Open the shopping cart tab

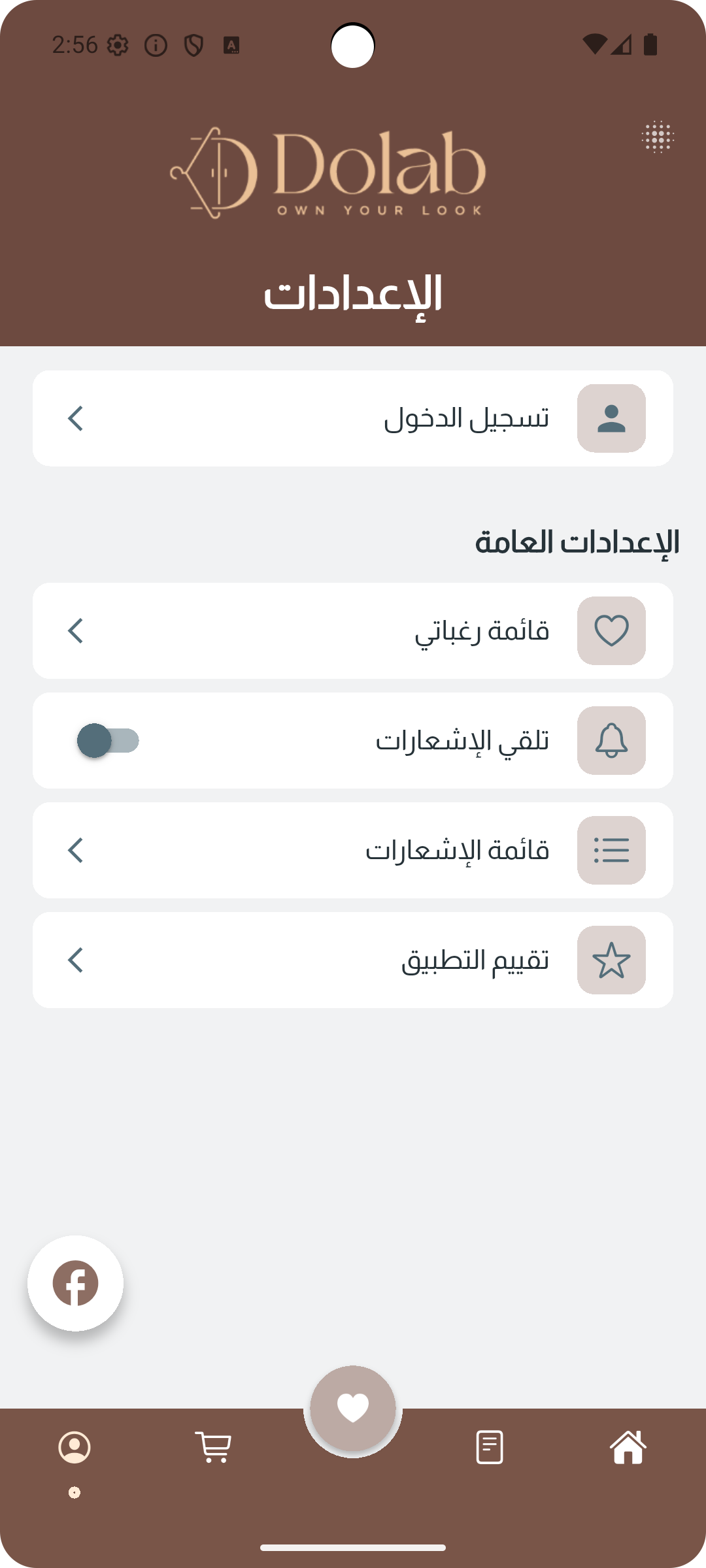tap(213, 1446)
